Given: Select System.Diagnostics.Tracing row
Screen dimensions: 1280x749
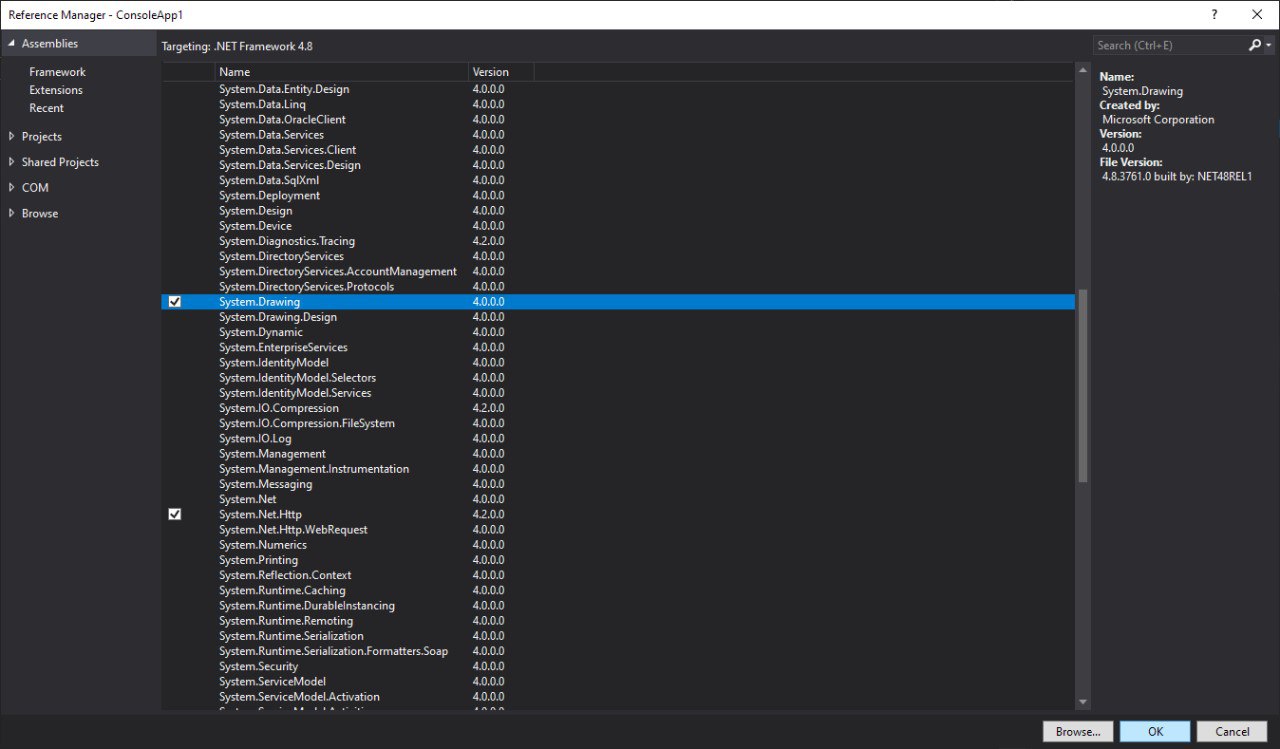Looking at the screenshot, I should tap(618, 241).
